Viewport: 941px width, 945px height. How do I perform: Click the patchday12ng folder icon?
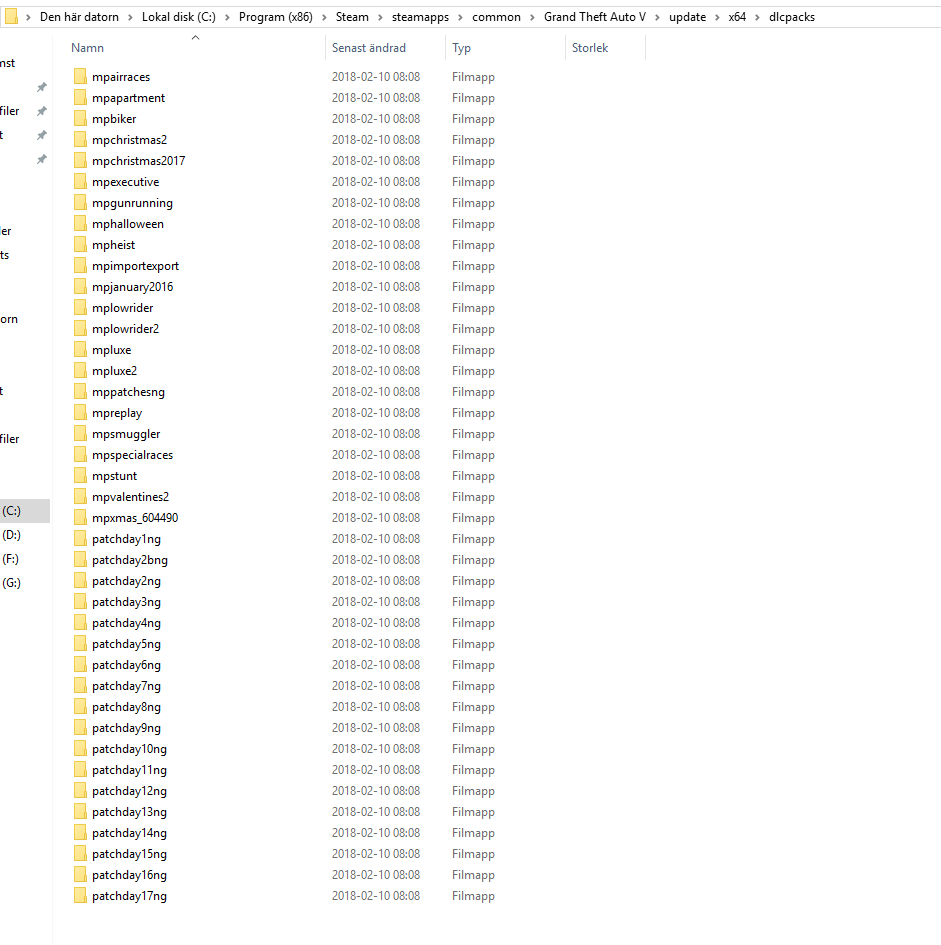(80, 791)
